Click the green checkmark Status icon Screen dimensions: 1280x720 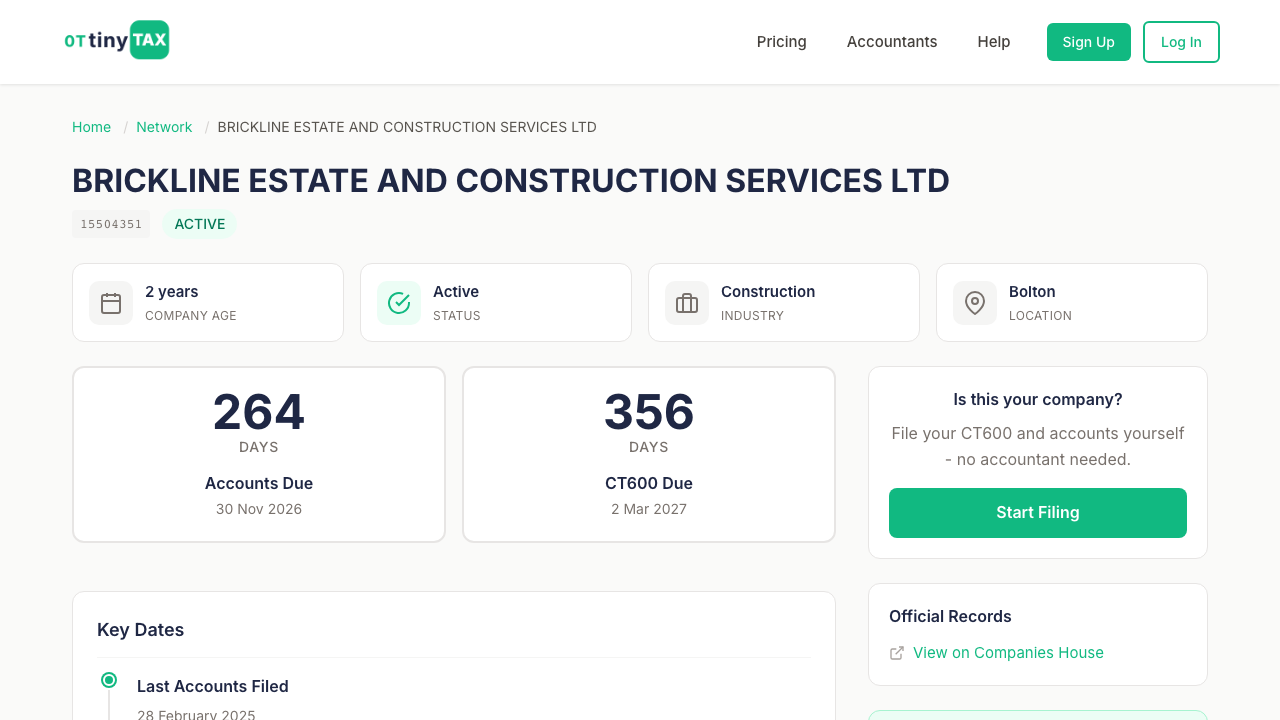[x=398, y=302]
